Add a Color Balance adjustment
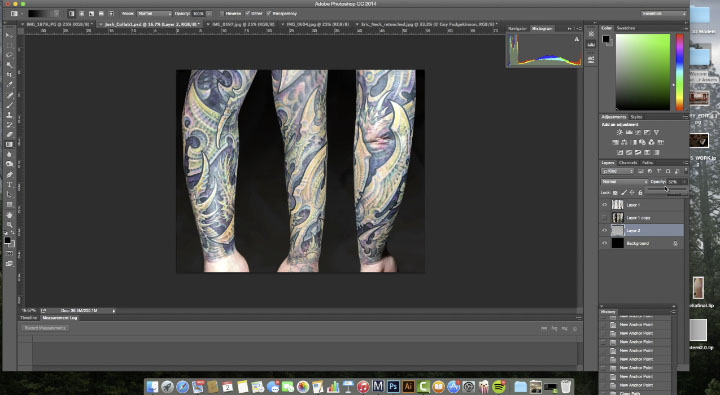The width and height of the screenshot is (720, 395). pos(624,142)
